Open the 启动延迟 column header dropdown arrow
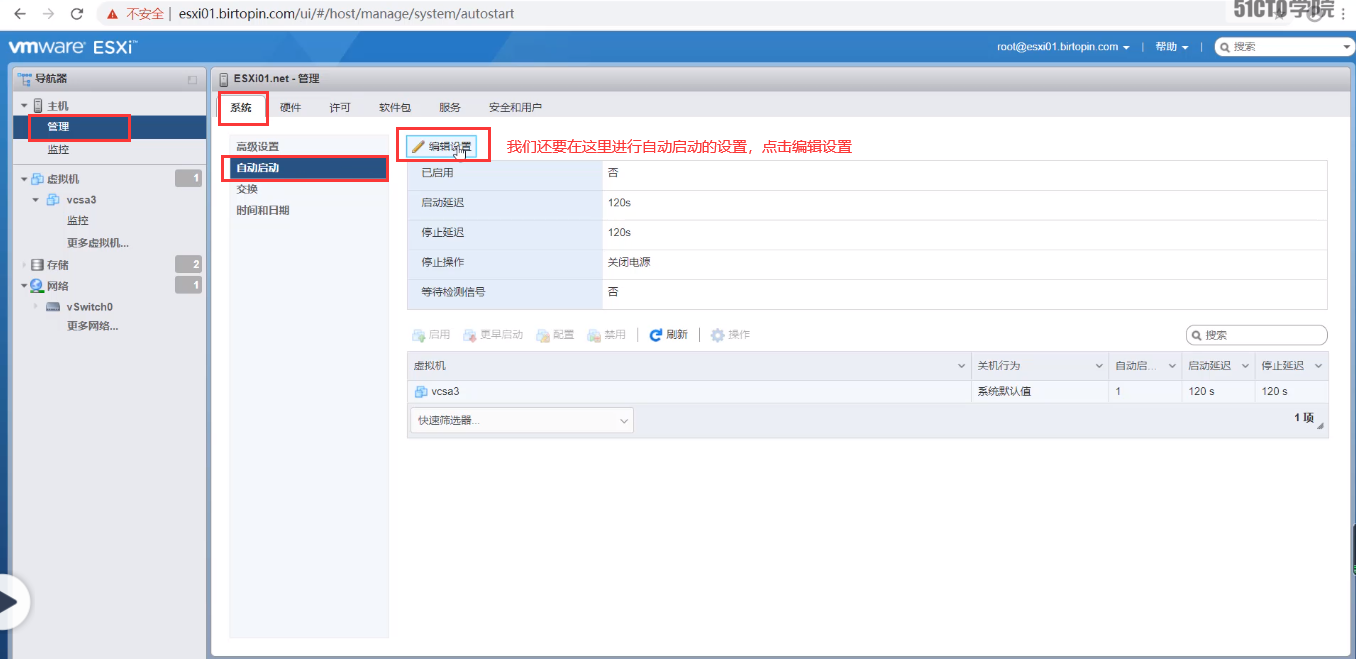The height and width of the screenshot is (659, 1356). [x=1245, y=366]
